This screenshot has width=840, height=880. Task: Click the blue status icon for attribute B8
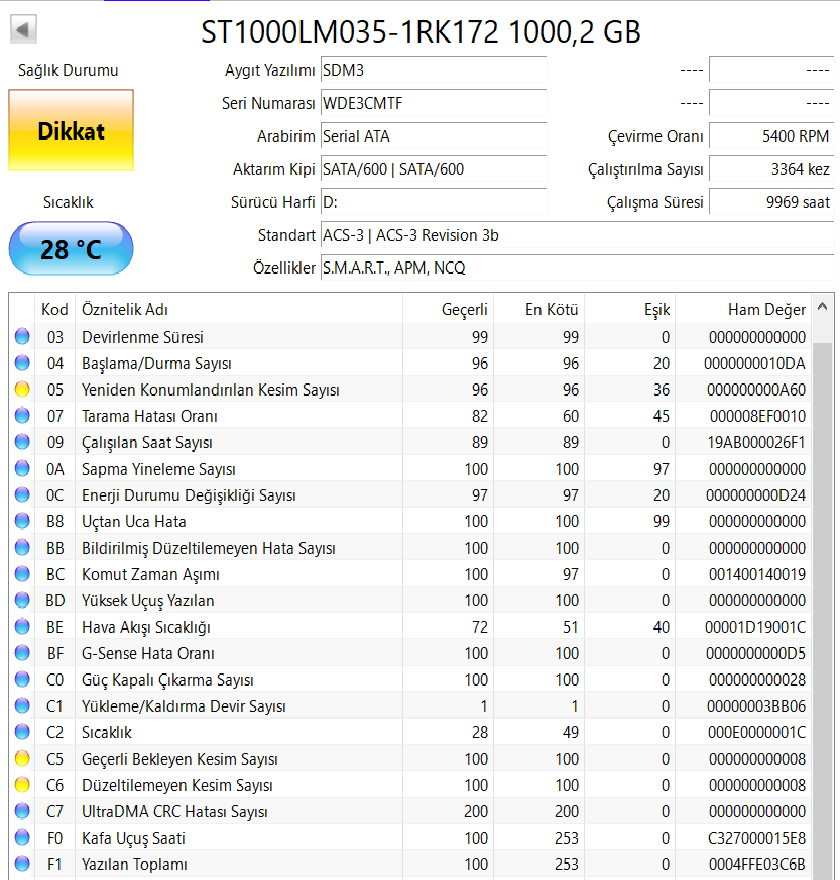[22, 521]
